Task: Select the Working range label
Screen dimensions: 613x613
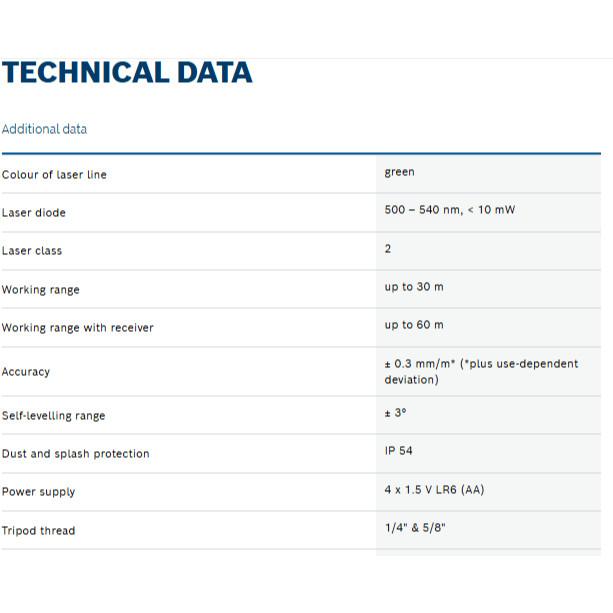Action: (x=41, y=290)
